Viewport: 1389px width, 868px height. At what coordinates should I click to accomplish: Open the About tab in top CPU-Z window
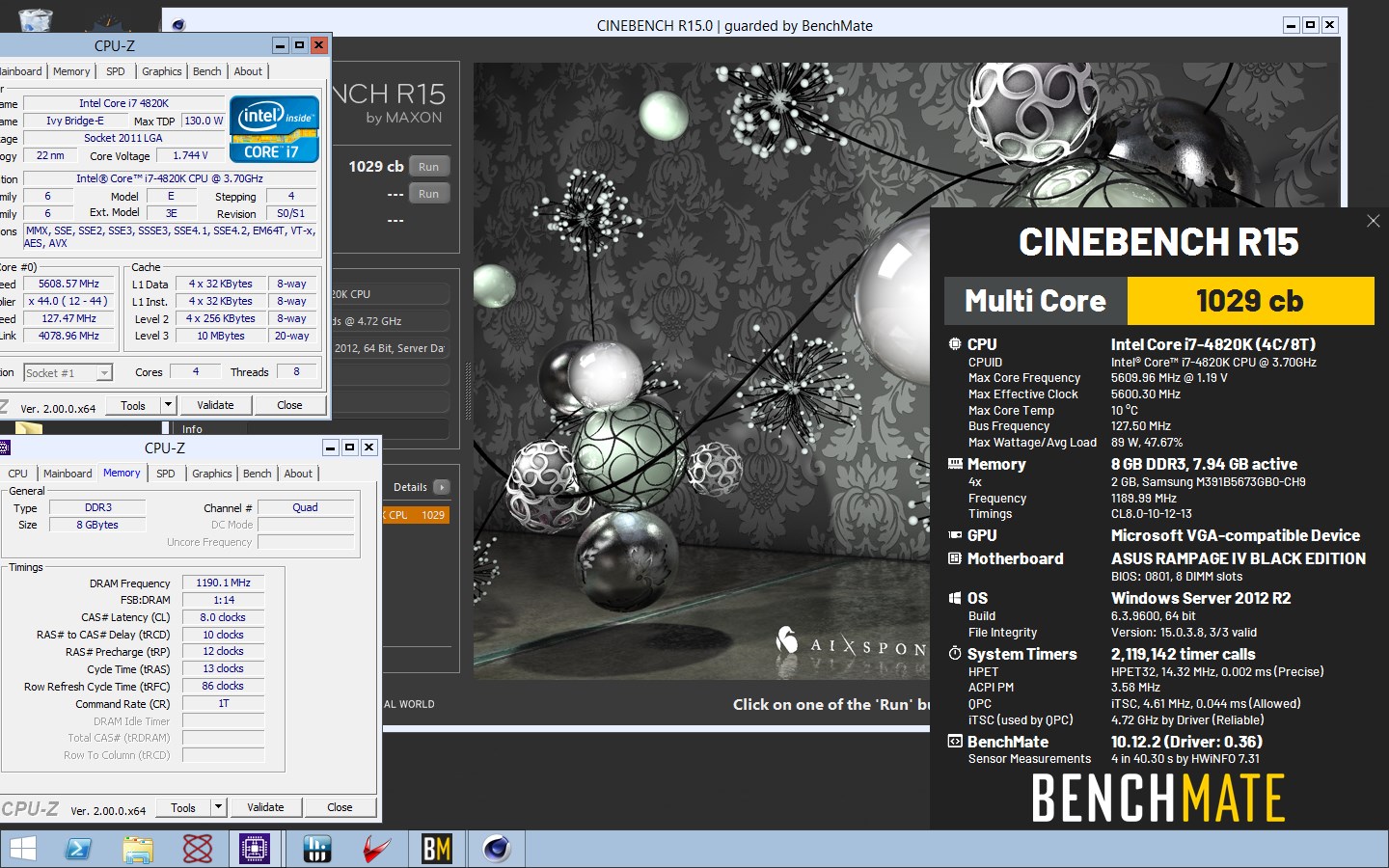(248, 71)
